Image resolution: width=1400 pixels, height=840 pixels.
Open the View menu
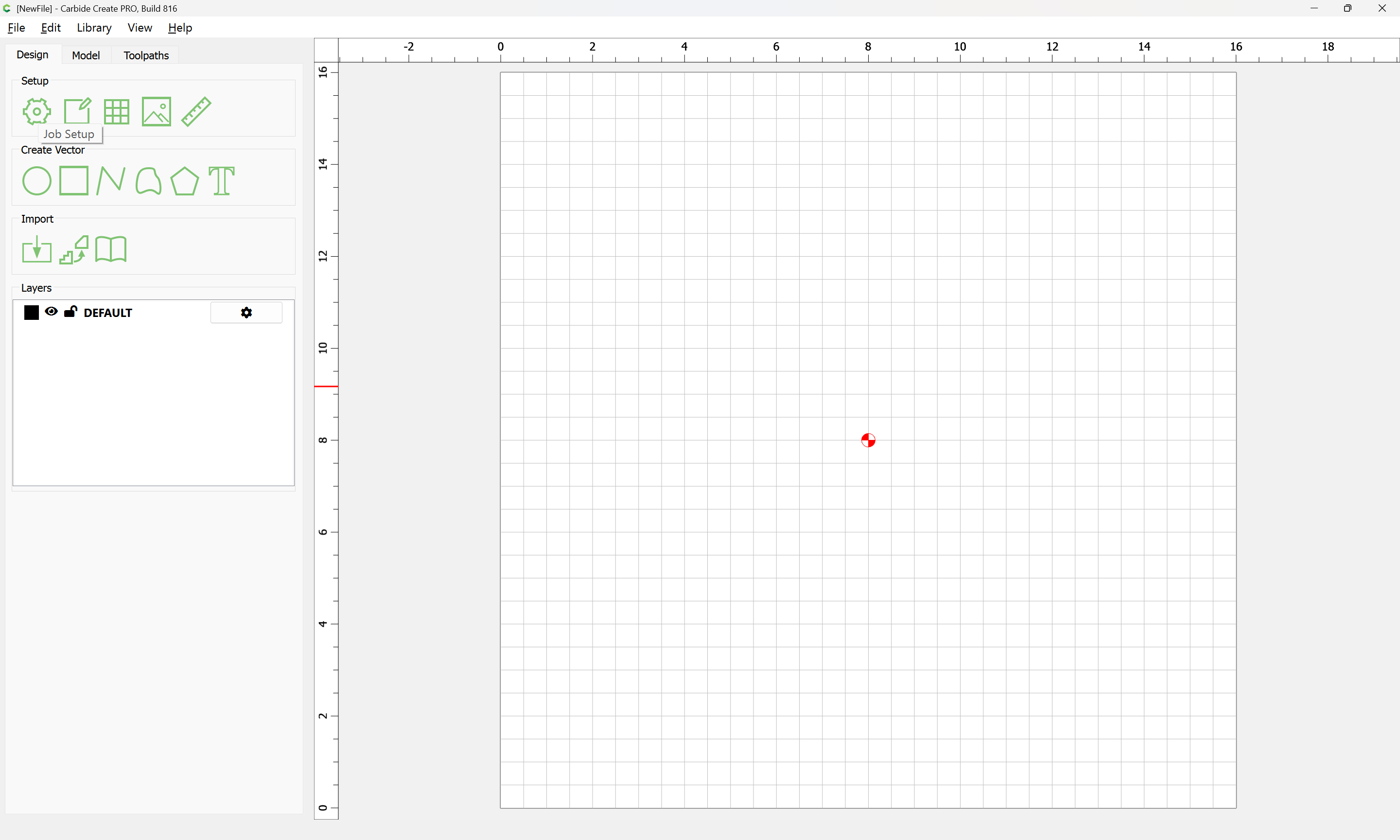pos(140,28)
